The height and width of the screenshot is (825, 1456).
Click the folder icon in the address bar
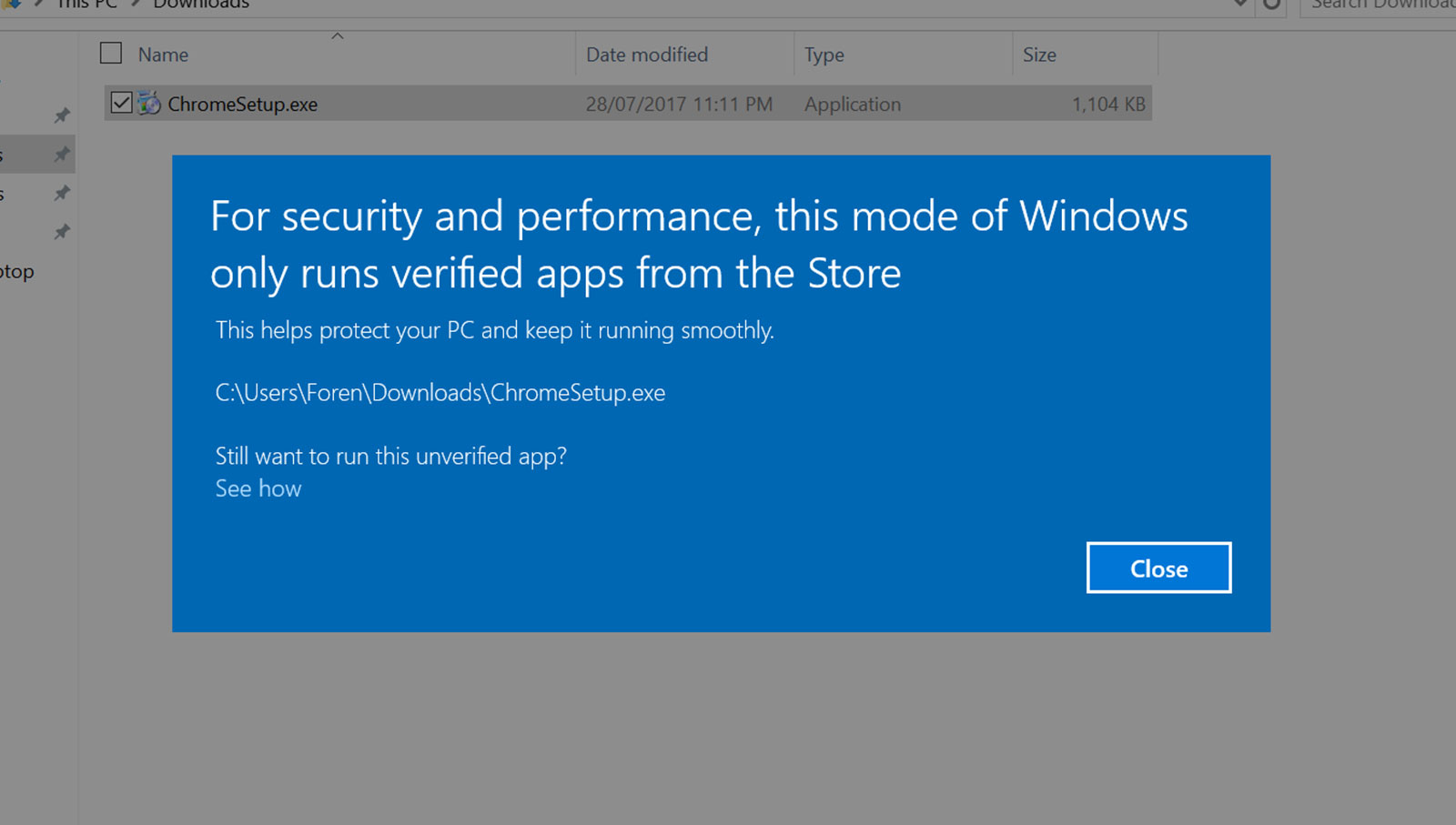[11, 4]
